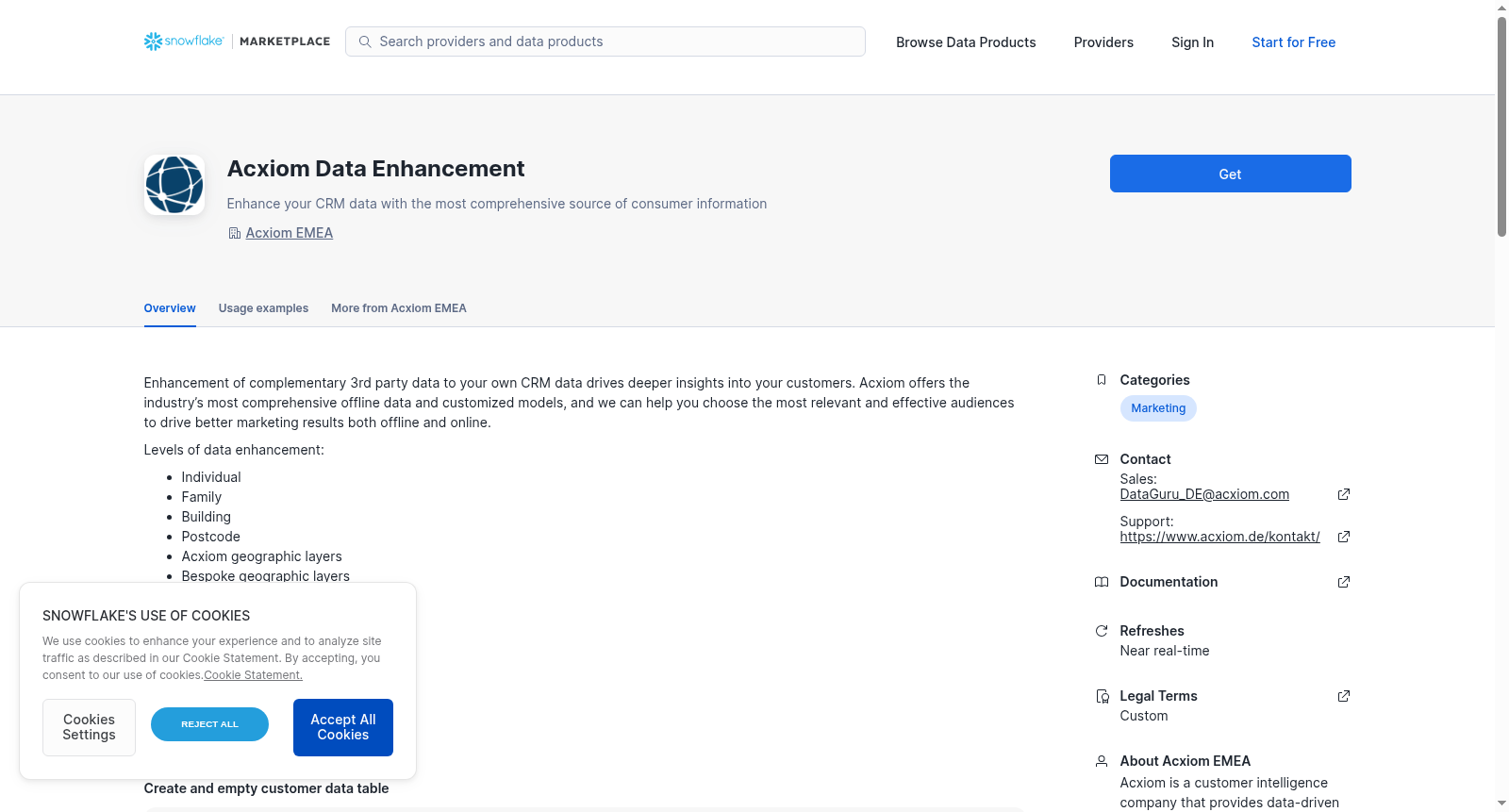The image size is (1509, 812).
Task: Open Browse Data Products menu
Action: (x=966, y=42)
